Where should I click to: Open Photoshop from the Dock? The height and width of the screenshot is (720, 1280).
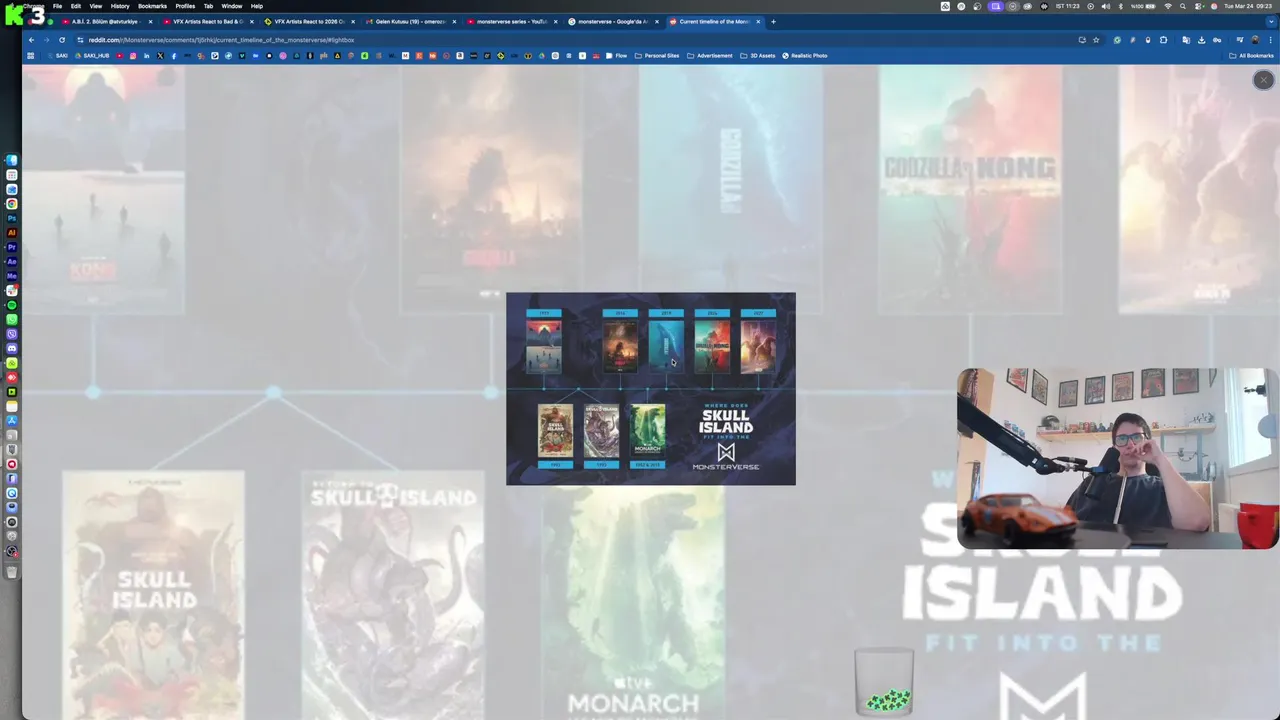pos(12,218)
